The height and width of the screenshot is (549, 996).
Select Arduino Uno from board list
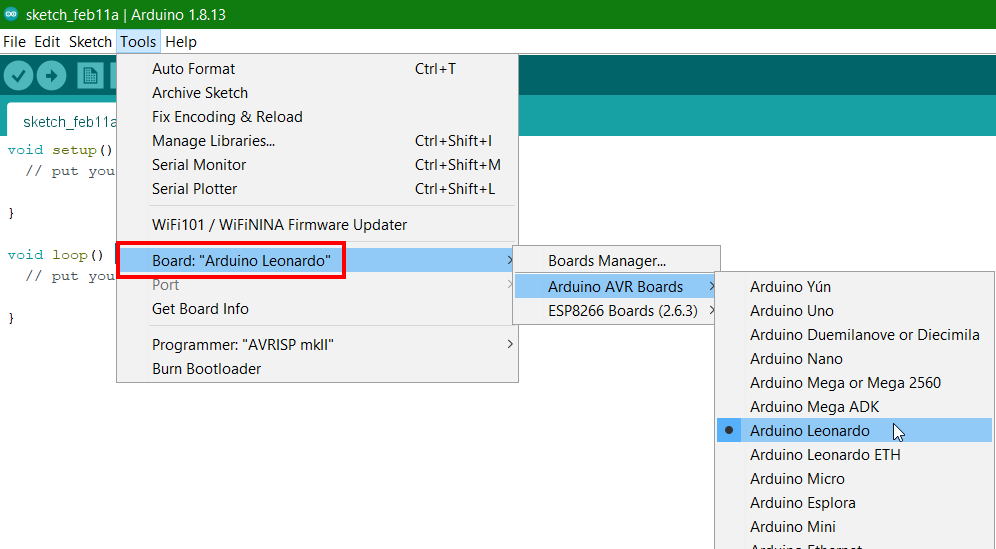click(x=792, y=311)
